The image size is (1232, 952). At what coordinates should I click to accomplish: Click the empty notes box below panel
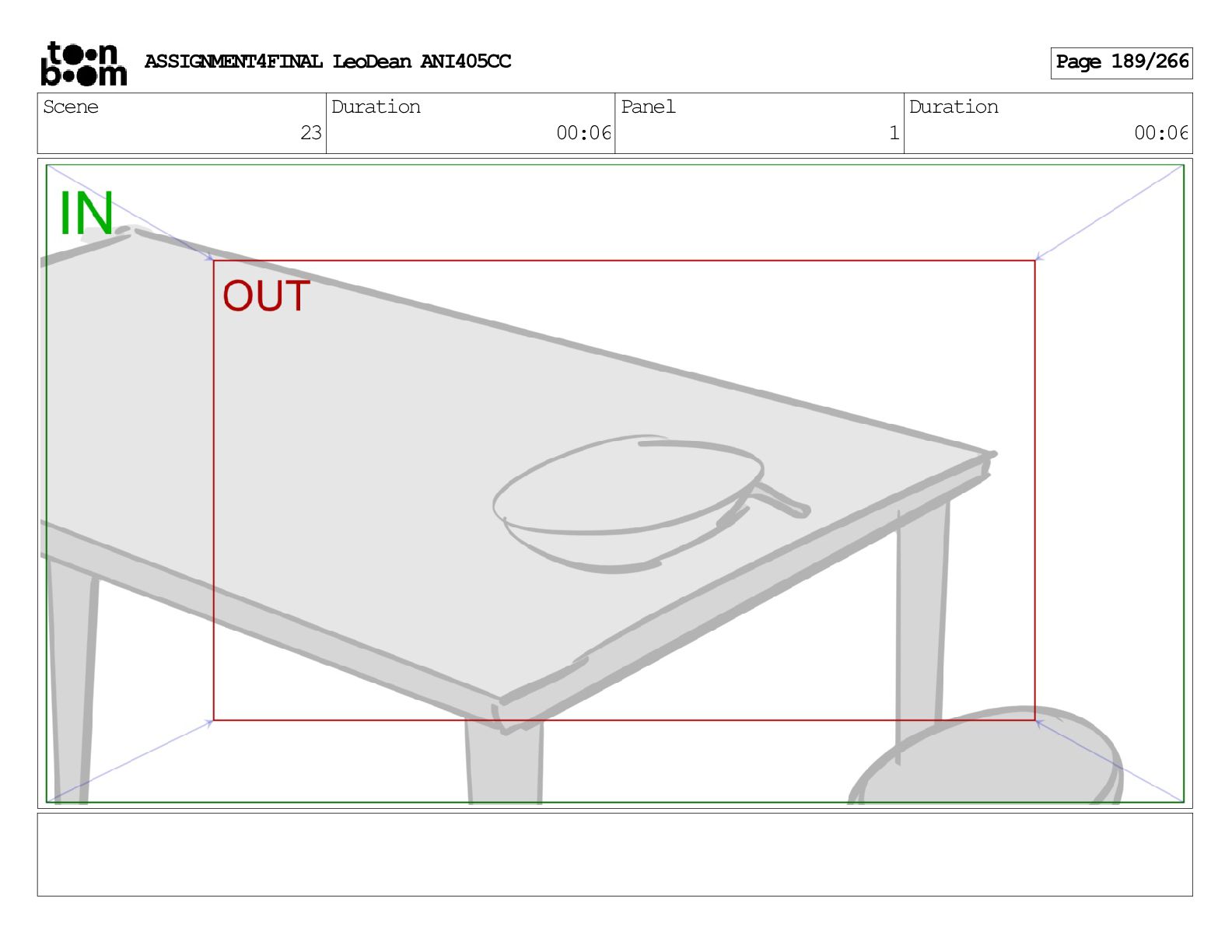(x=614, y=854)
